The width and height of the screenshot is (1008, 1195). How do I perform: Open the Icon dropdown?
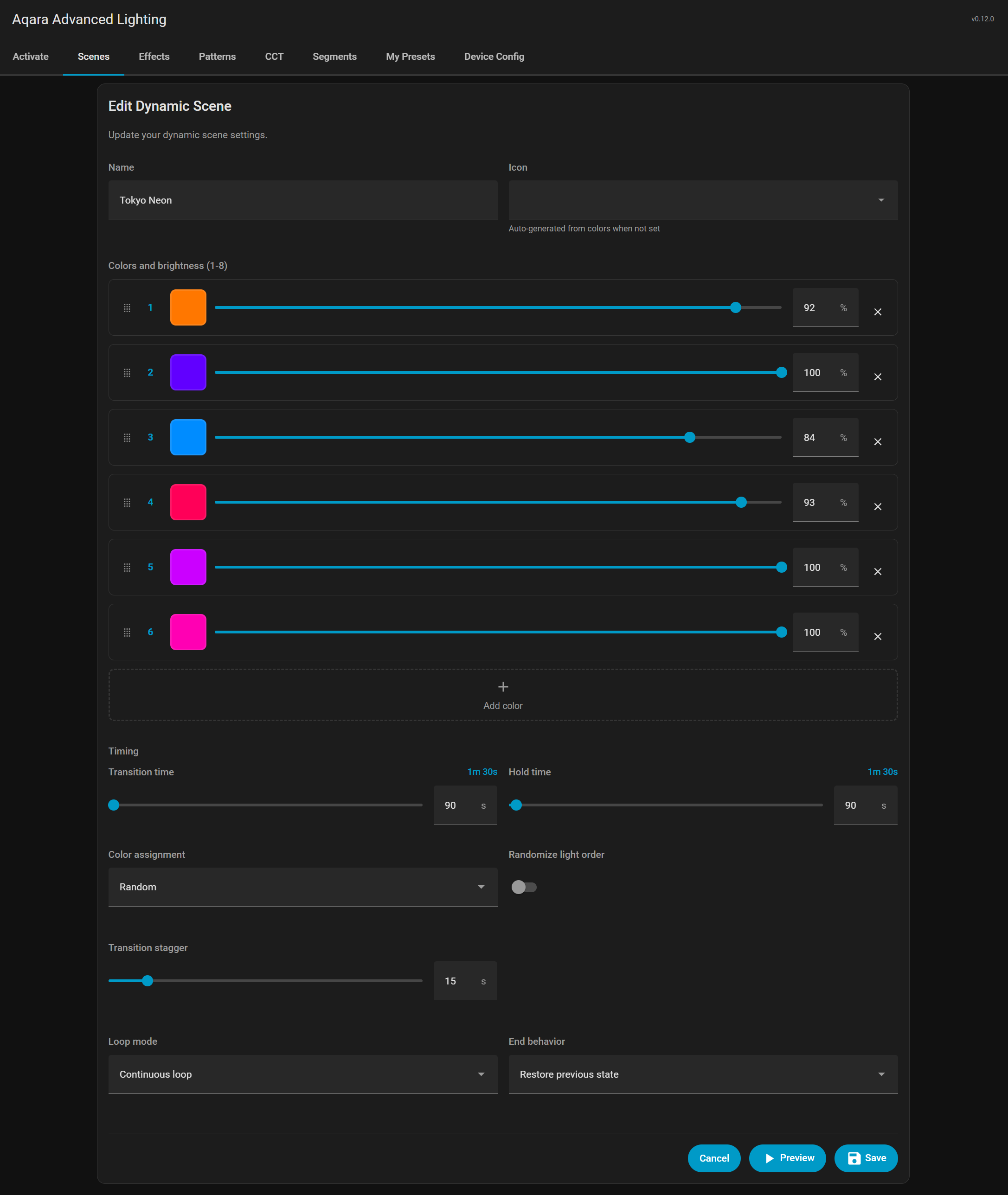click(702, 200)
